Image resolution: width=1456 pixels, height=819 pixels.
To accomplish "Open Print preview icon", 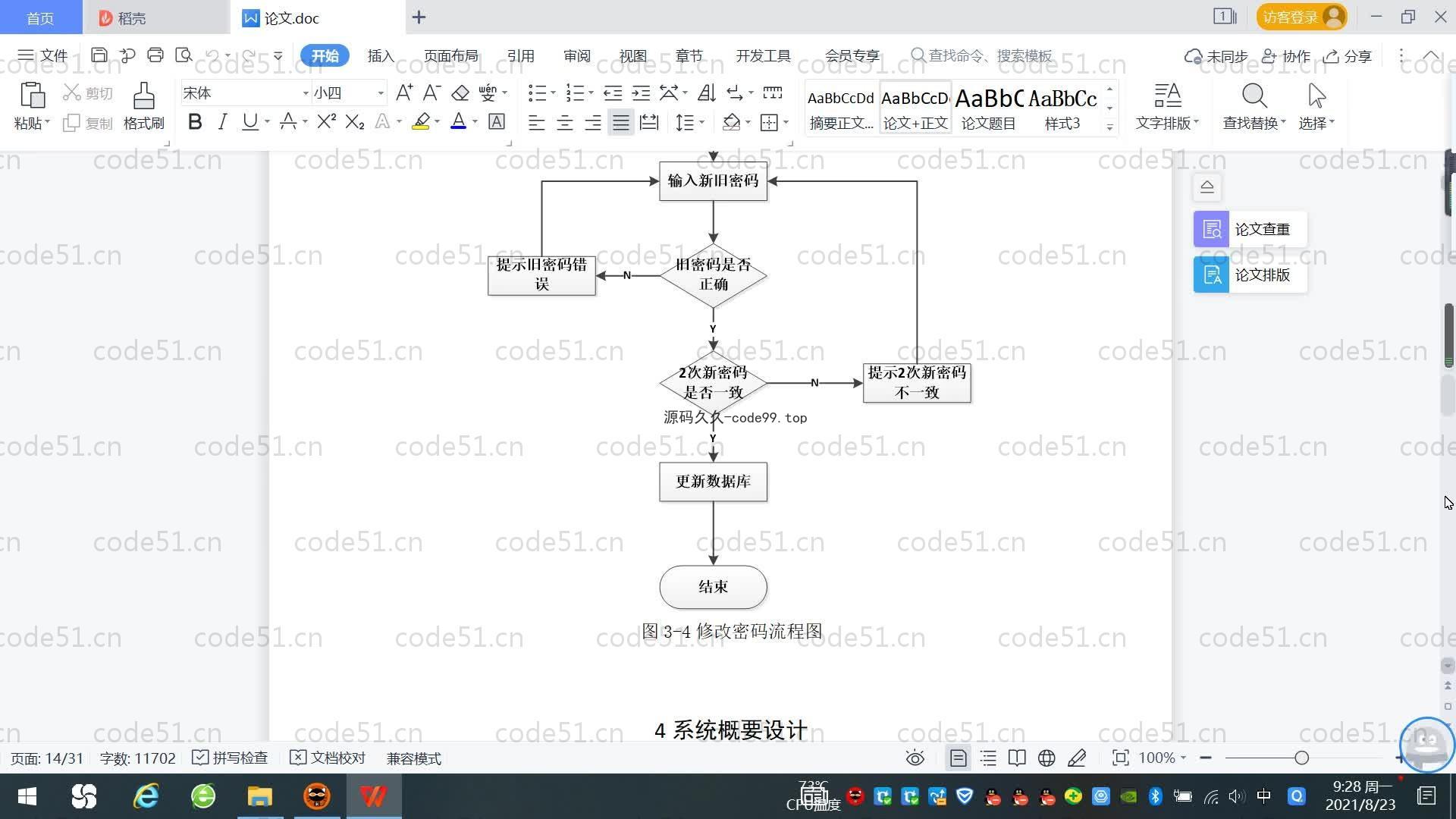I will pyautogui.click(x=184, y=55).
